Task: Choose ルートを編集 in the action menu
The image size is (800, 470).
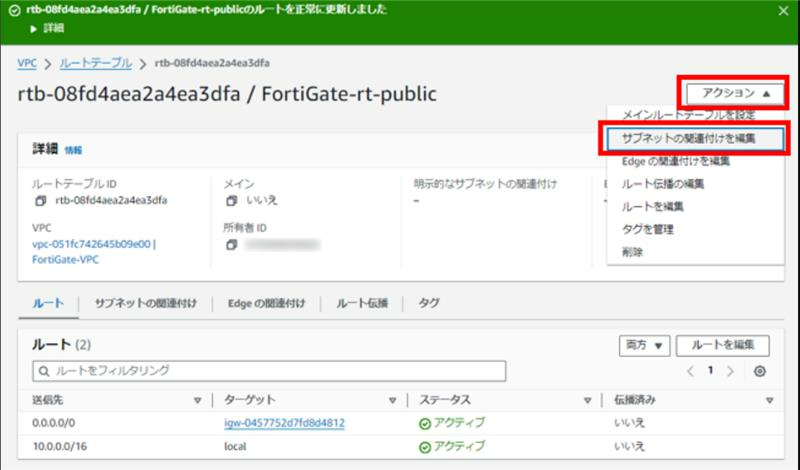Action: [x=652, y=207]
